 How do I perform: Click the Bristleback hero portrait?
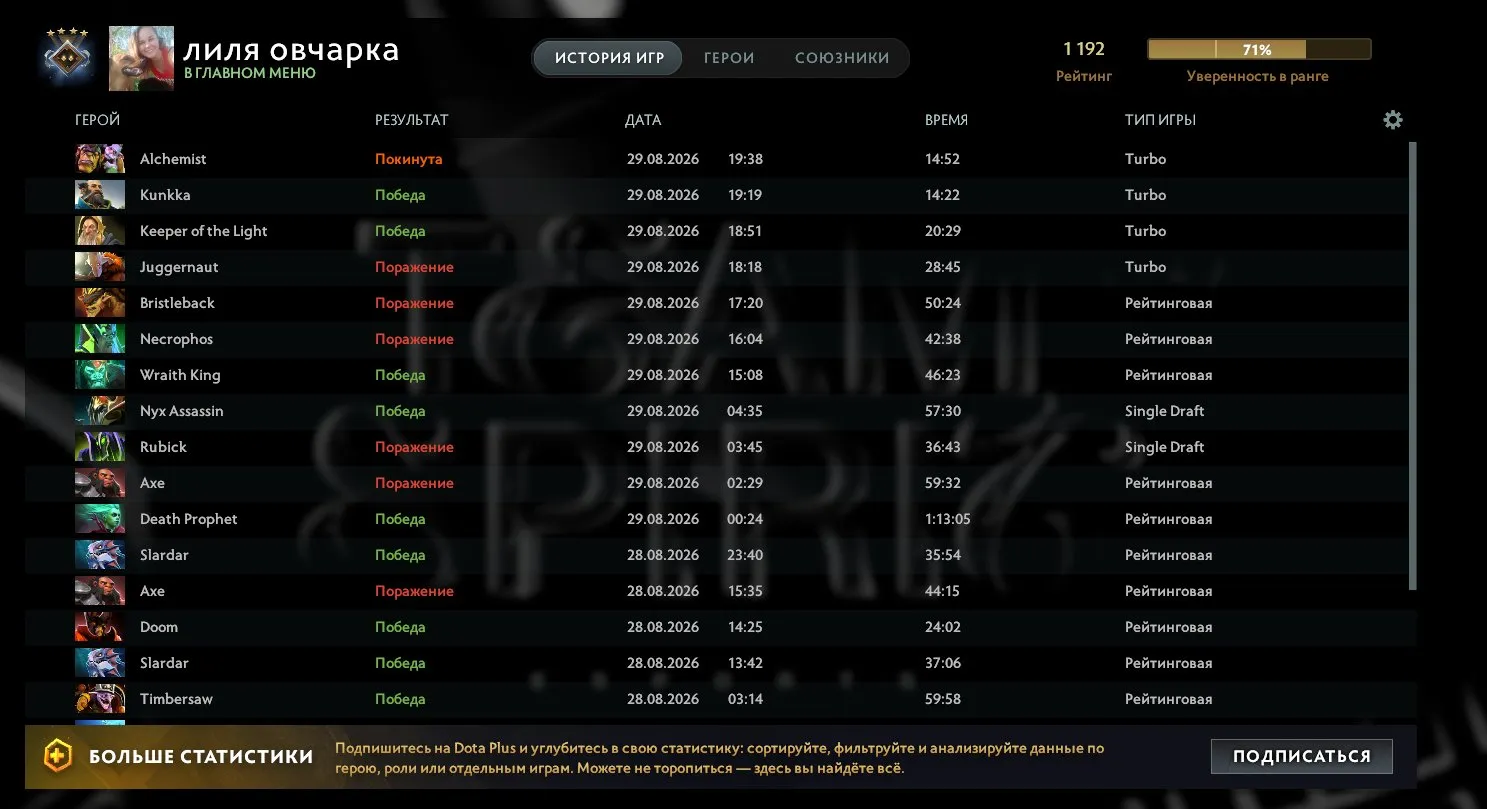[x=100, y=303]
